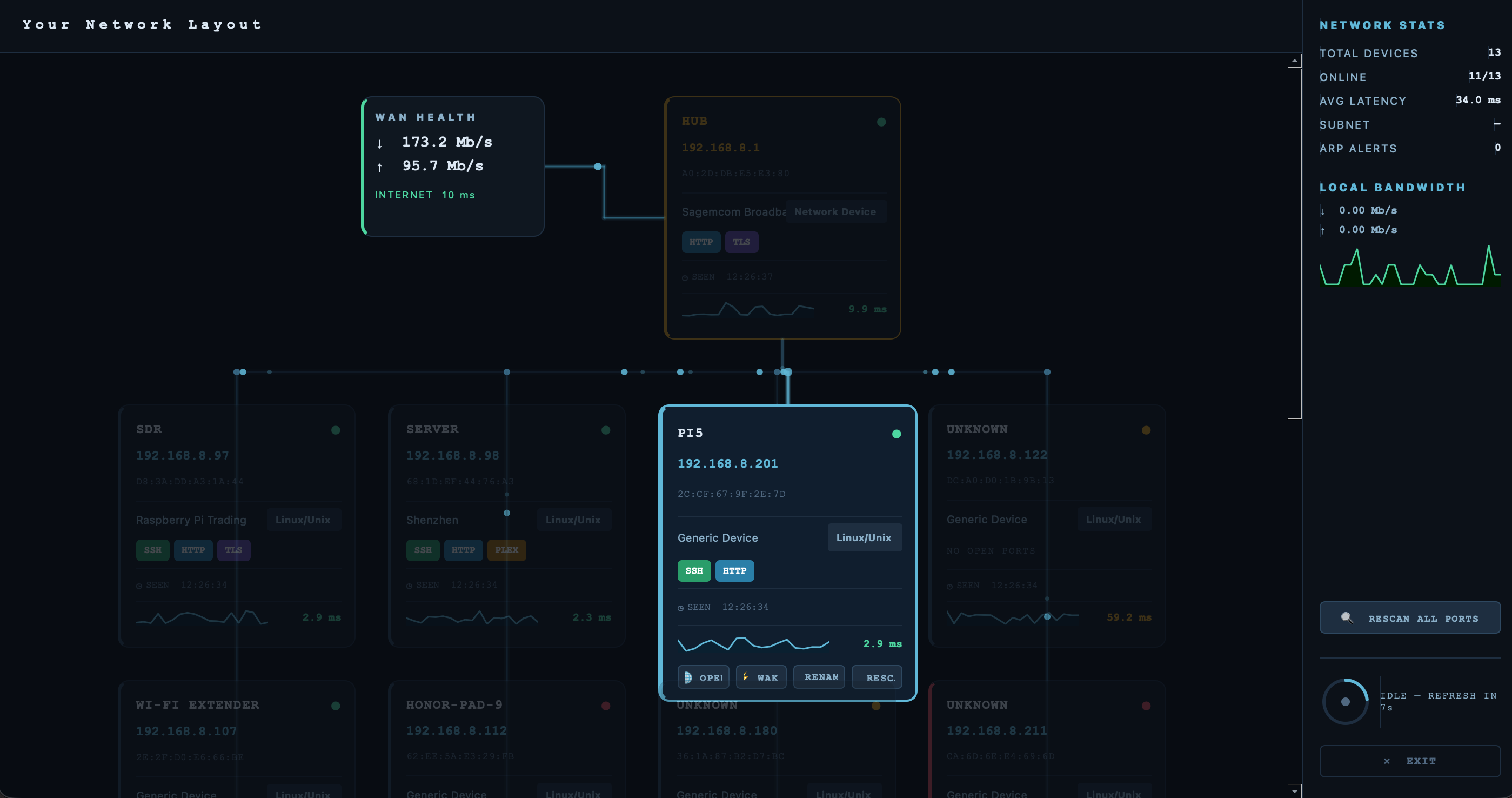Click the blue HTTP badge on PI5
1512x798 pixels.
(x=734, y=571)
